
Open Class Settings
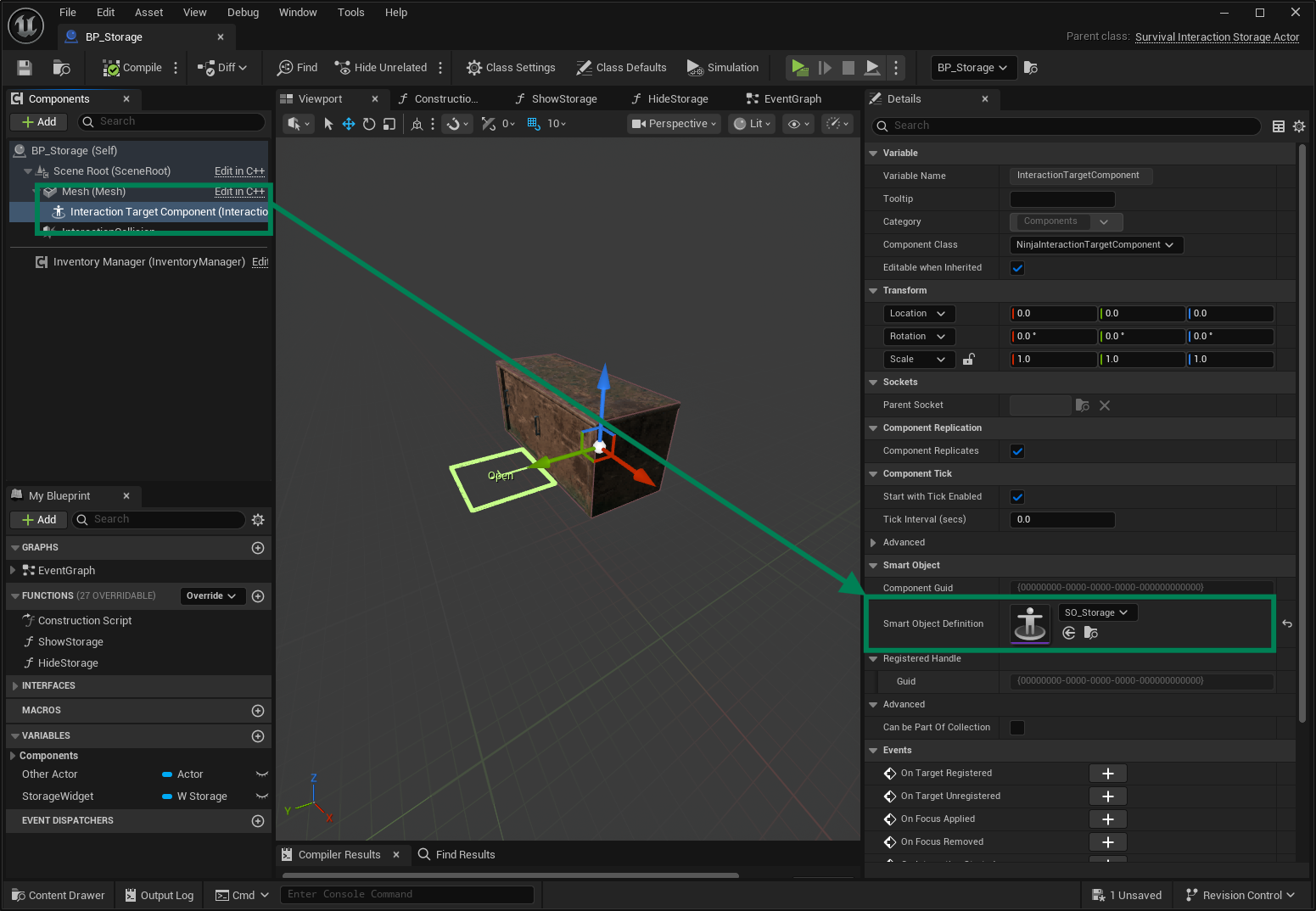click(510, 67)
